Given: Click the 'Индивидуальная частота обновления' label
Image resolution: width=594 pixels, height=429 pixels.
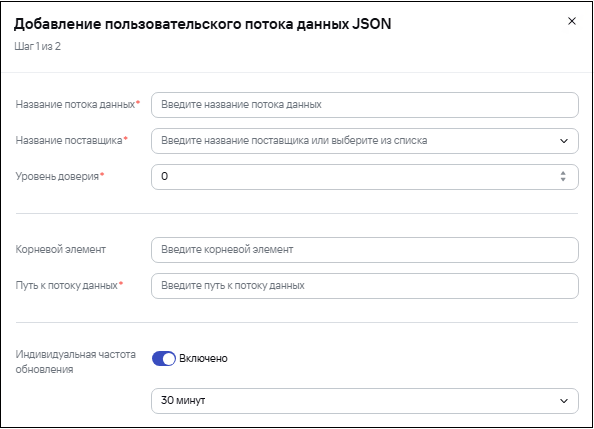Looking at the screenshot, I should (x=75, y=362).
